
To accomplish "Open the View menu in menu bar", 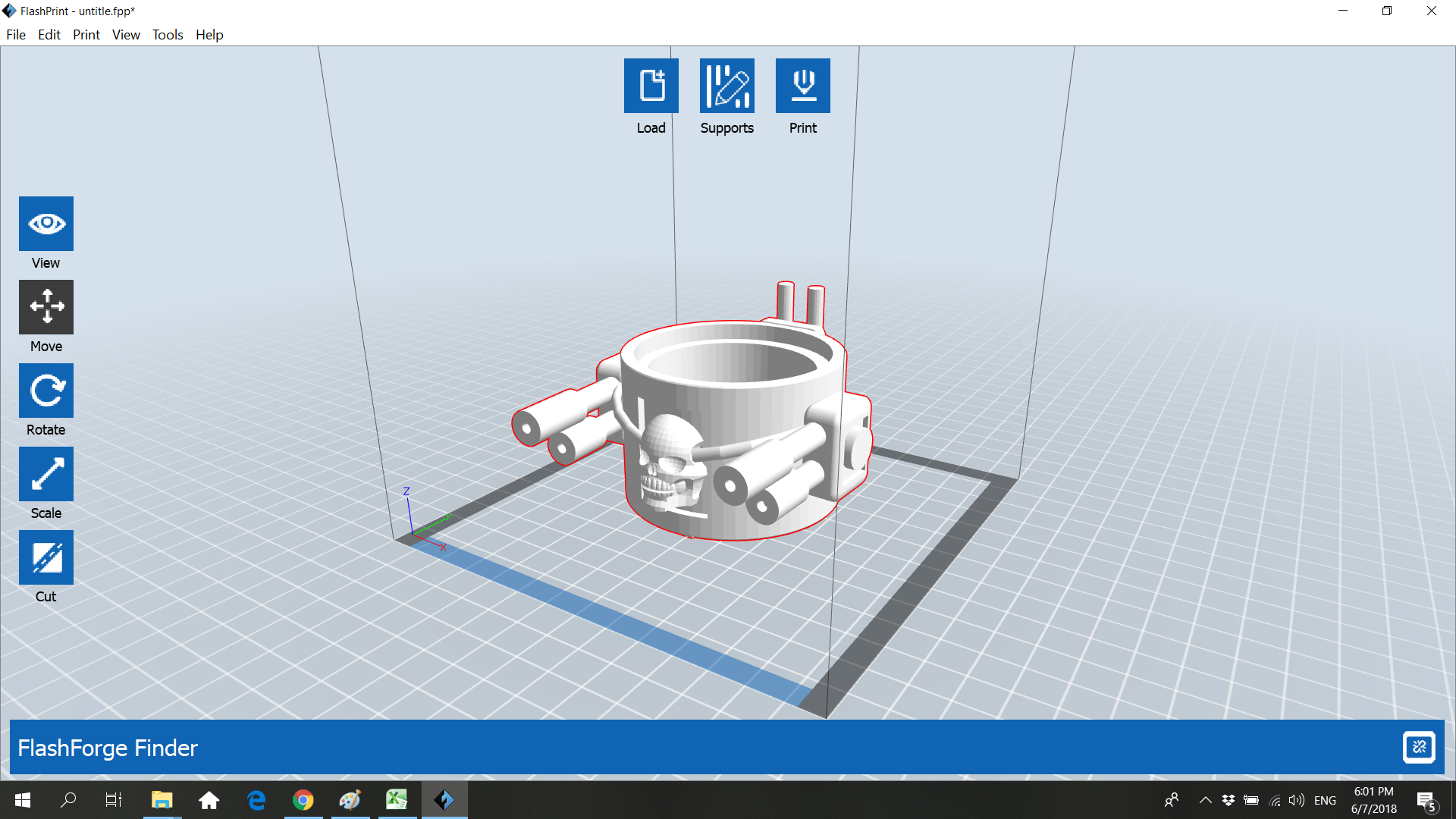I will click(x=126, y=35).
